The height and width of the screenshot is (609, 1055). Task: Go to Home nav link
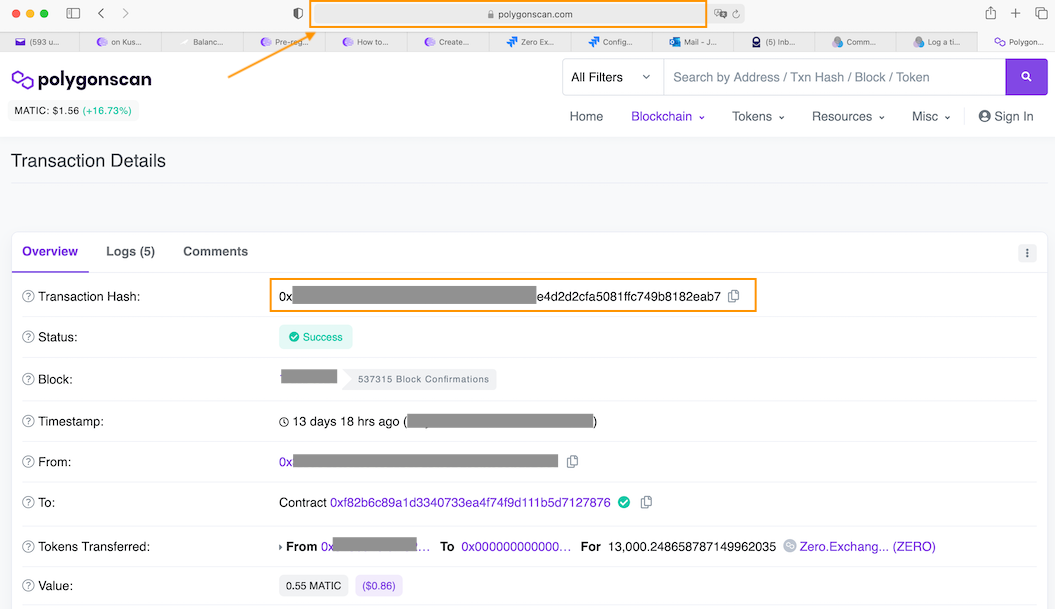pyautogui.click(x=586, y=116)
